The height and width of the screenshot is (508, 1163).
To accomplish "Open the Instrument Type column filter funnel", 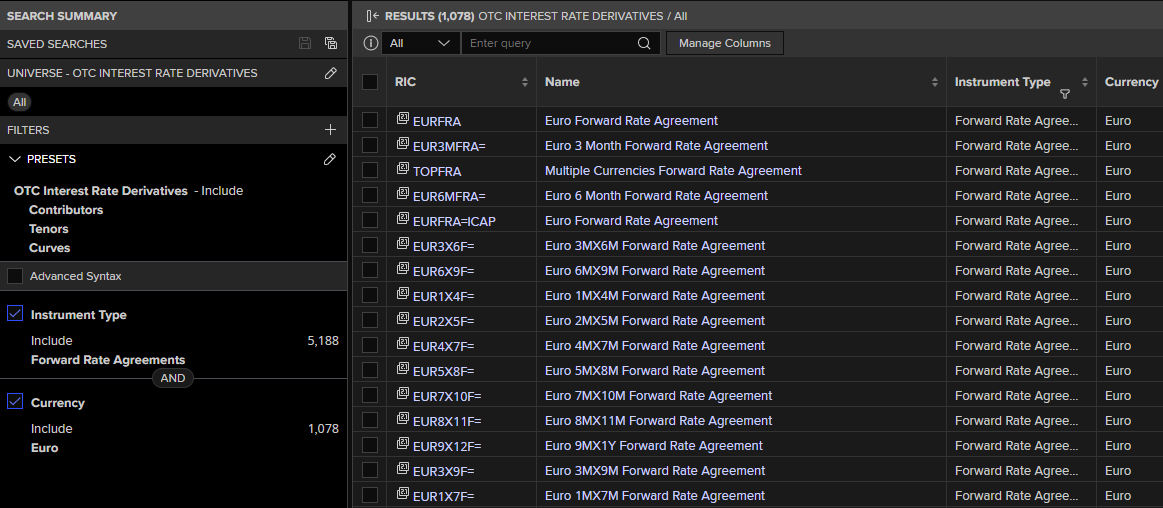I will coord(1065,94).
